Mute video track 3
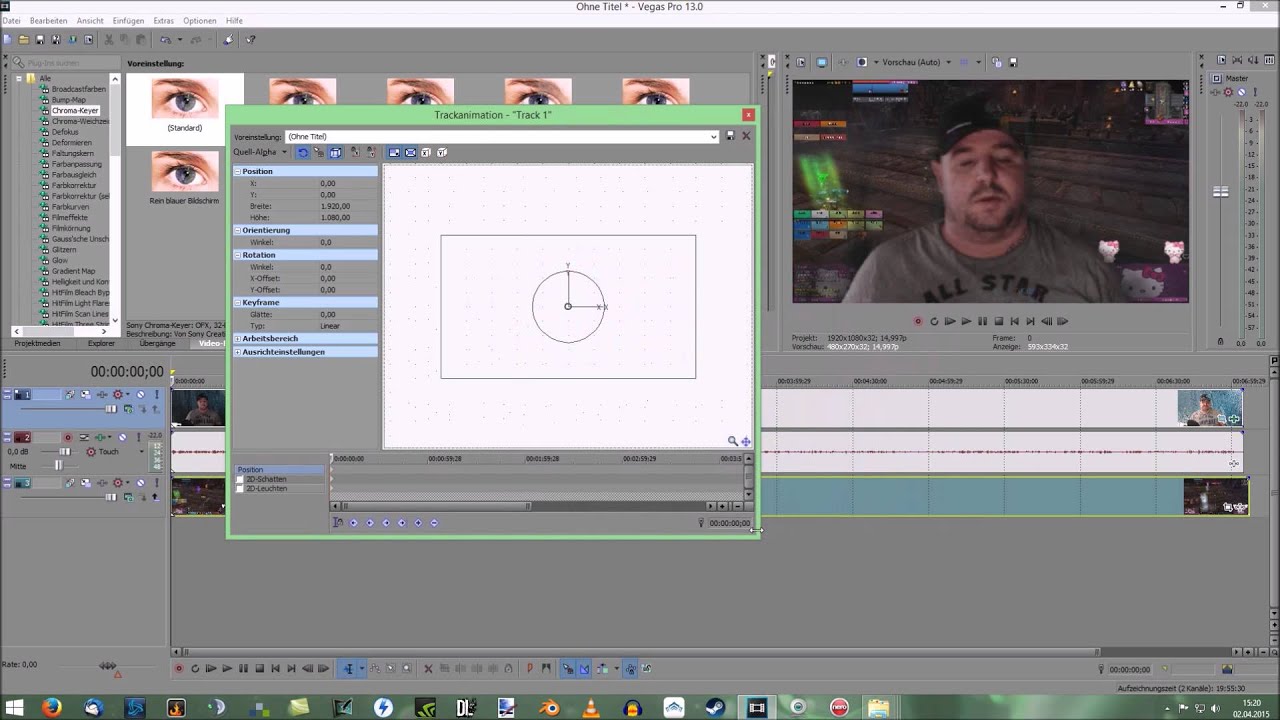The height and width of the screenshot is (720, 1280). (140, 483)
